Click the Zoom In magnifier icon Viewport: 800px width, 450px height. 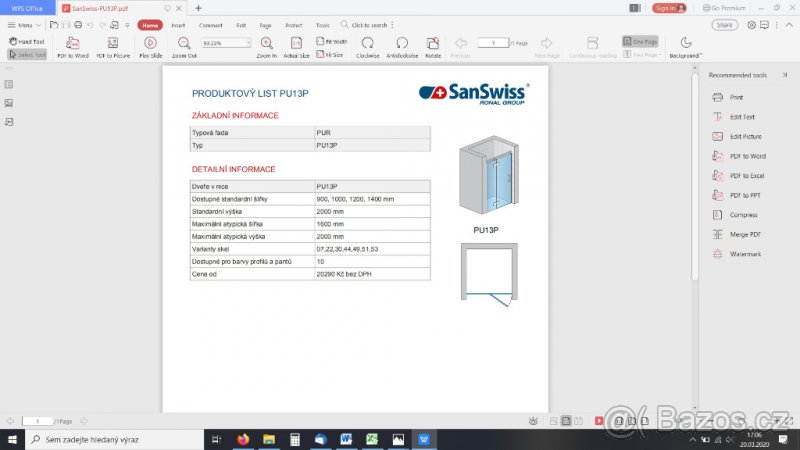266,43
